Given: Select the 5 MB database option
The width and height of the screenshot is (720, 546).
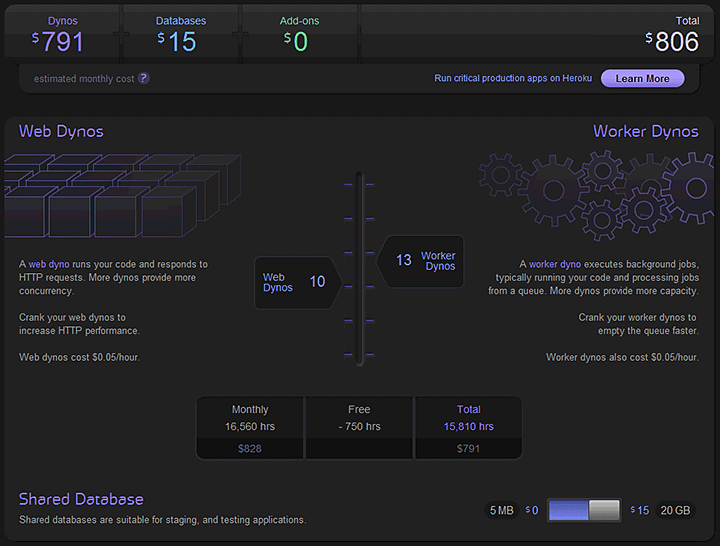Looking at the screenshot, I should (x=502, y=510).
